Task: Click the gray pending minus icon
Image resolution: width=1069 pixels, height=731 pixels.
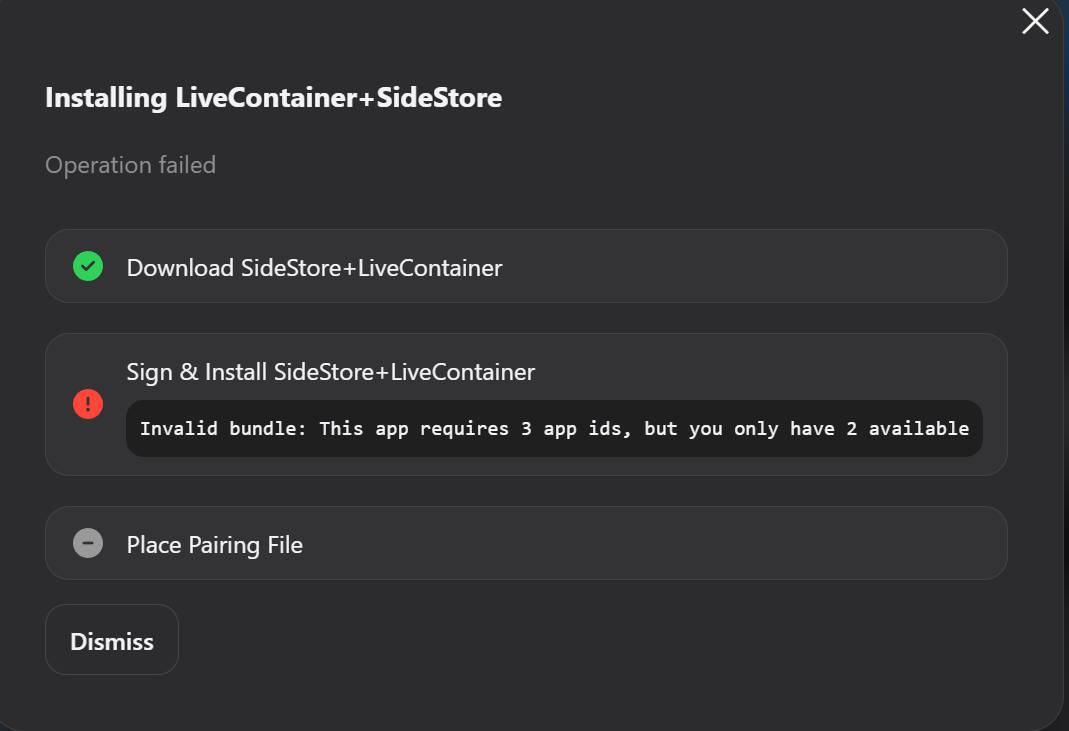Action: [88, 543]
